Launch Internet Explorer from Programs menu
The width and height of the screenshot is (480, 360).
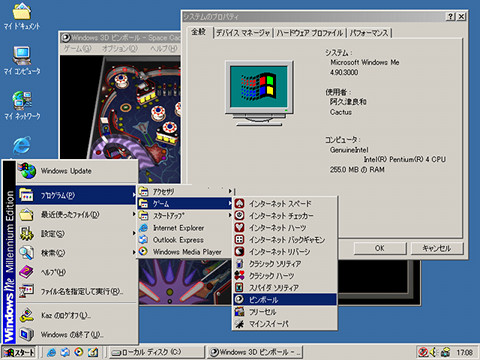[x=185, y=228]
